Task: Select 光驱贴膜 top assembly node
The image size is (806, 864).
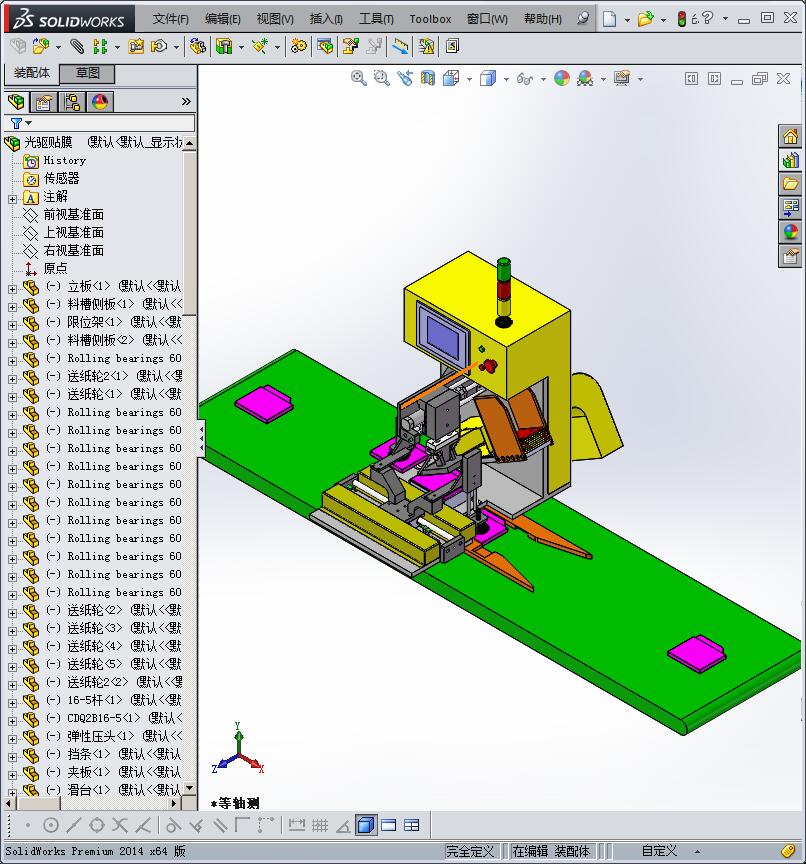Action: [48, 143]
